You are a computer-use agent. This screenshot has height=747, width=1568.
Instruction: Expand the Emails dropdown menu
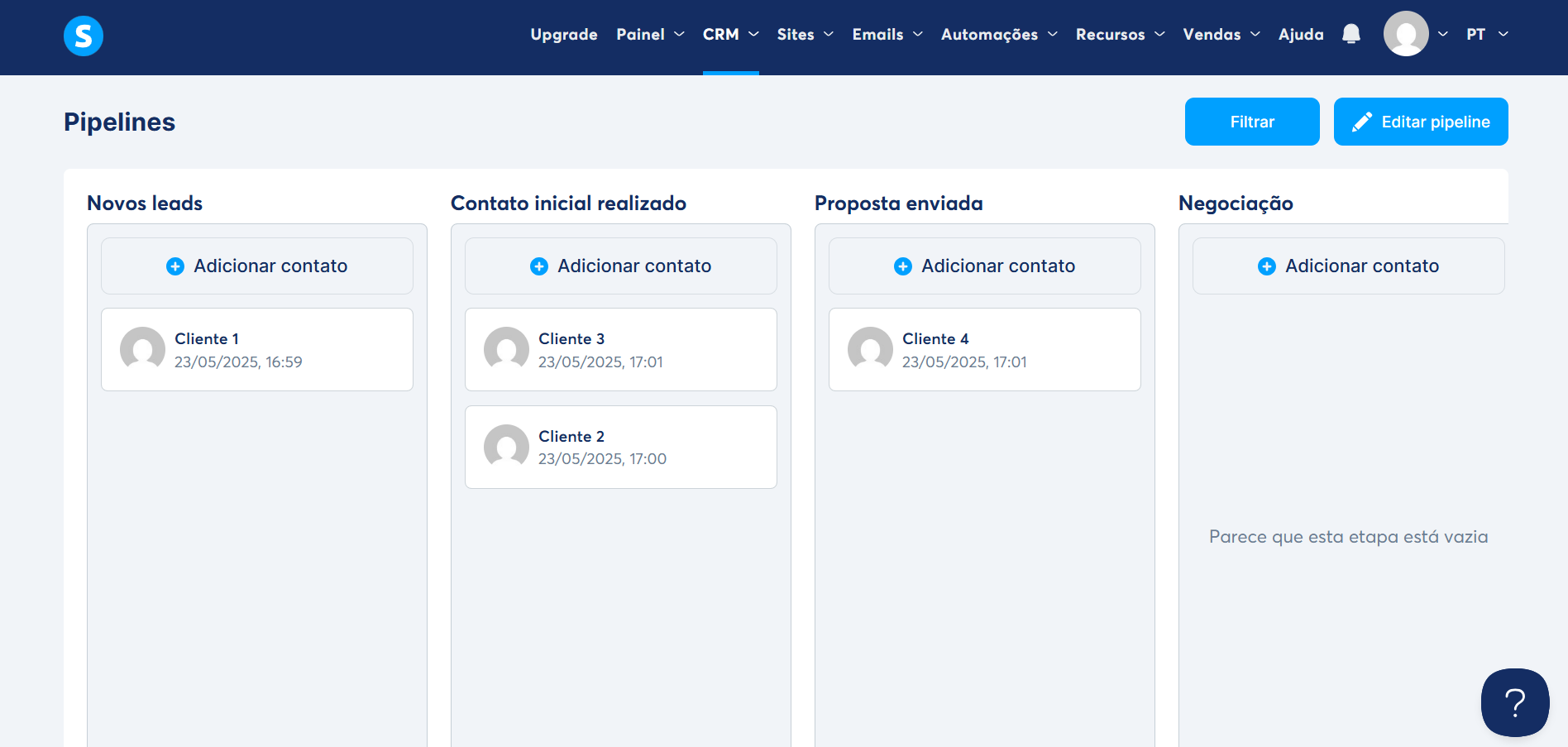point(887,34)
